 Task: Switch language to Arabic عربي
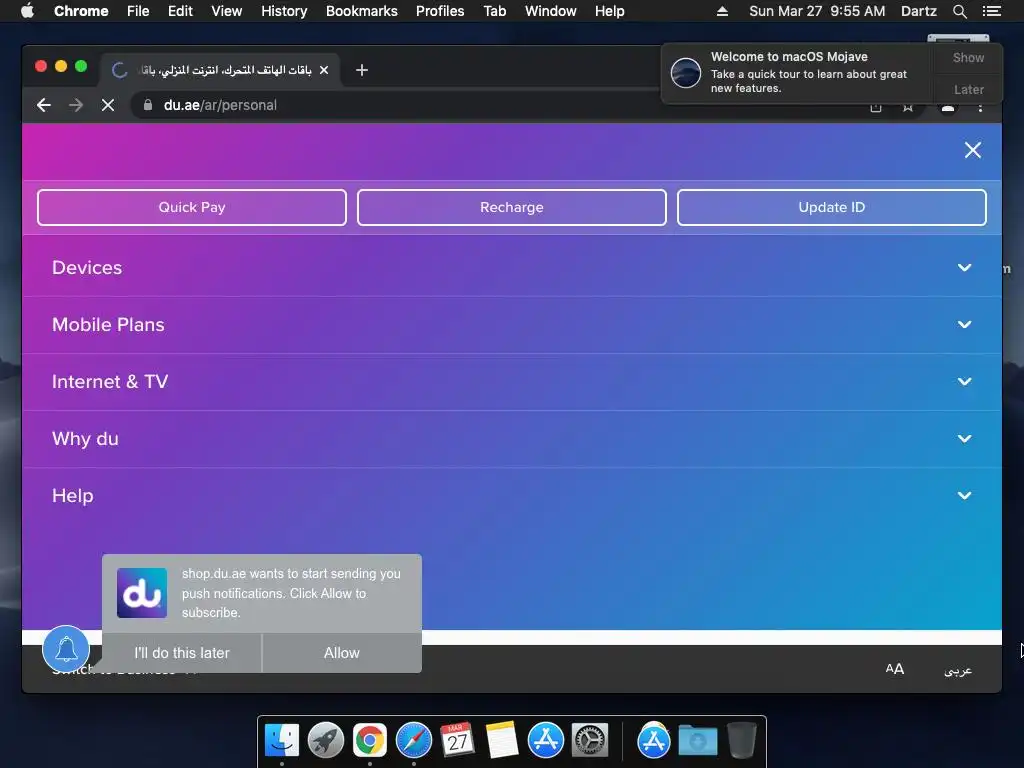tap(958, 670)
